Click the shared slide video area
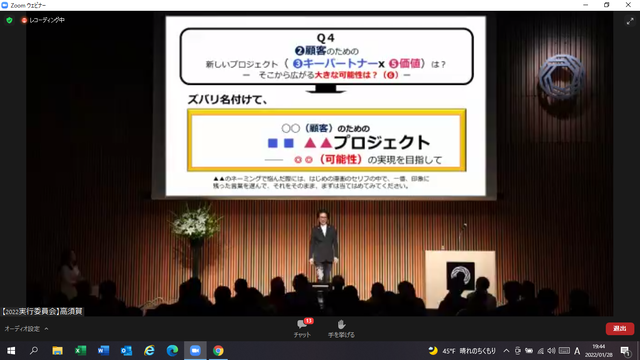The height and width of the screenshot is (360, 640). pyautogui.click(x=325, y=106)
